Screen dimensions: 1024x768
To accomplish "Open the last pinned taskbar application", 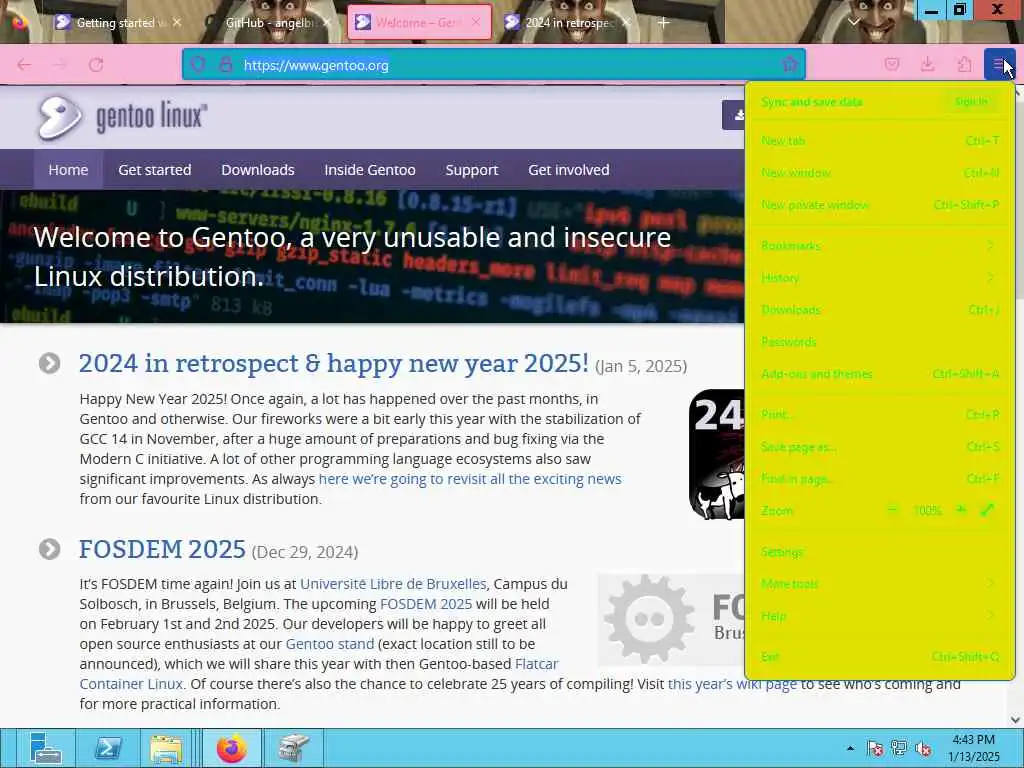I will (293, 748).
